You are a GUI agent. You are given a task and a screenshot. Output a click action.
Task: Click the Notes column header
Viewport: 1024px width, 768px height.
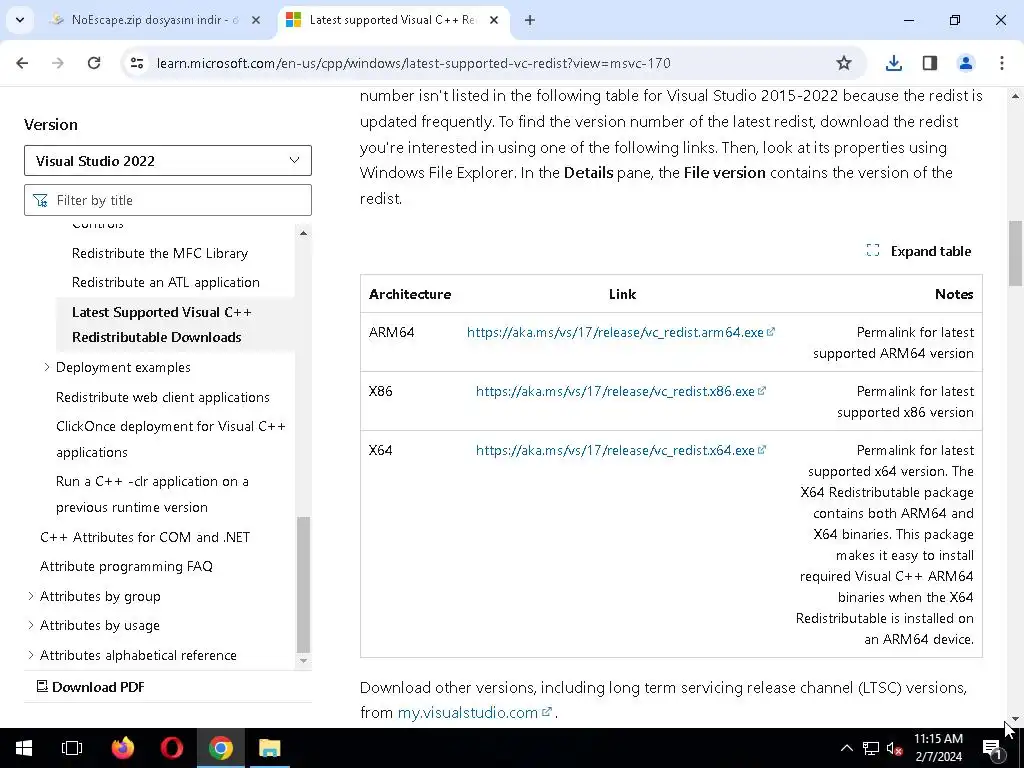pos(954,295)
